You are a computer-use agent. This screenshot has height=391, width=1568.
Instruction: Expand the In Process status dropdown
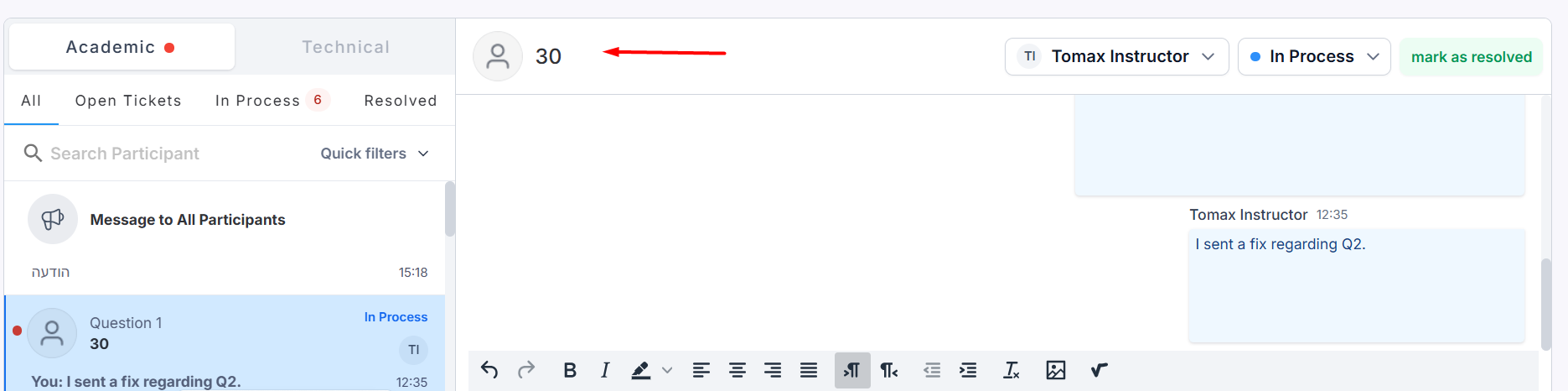tap(1314, 56)
